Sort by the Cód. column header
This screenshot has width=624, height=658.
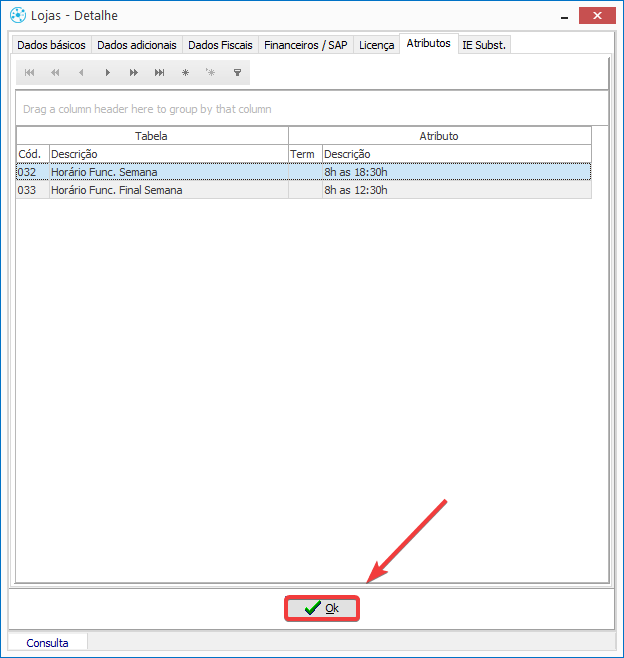point(32,154)
